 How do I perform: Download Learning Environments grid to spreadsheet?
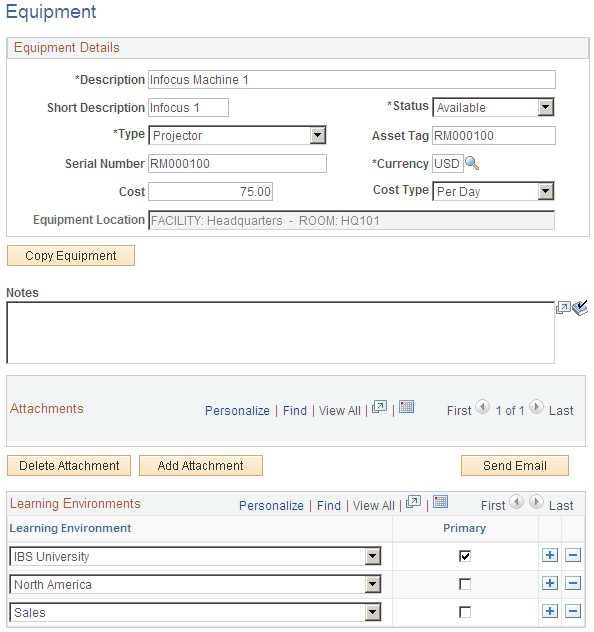(x=440, y=502)
